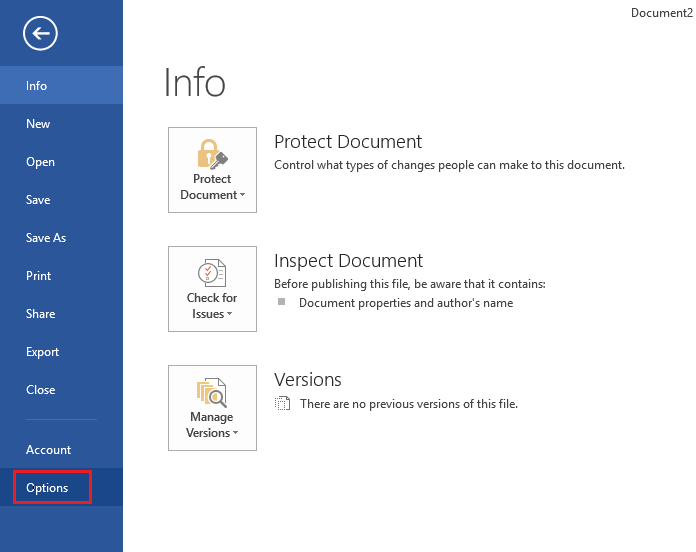
Task: Click the Versions heading text
Action: 308,380
